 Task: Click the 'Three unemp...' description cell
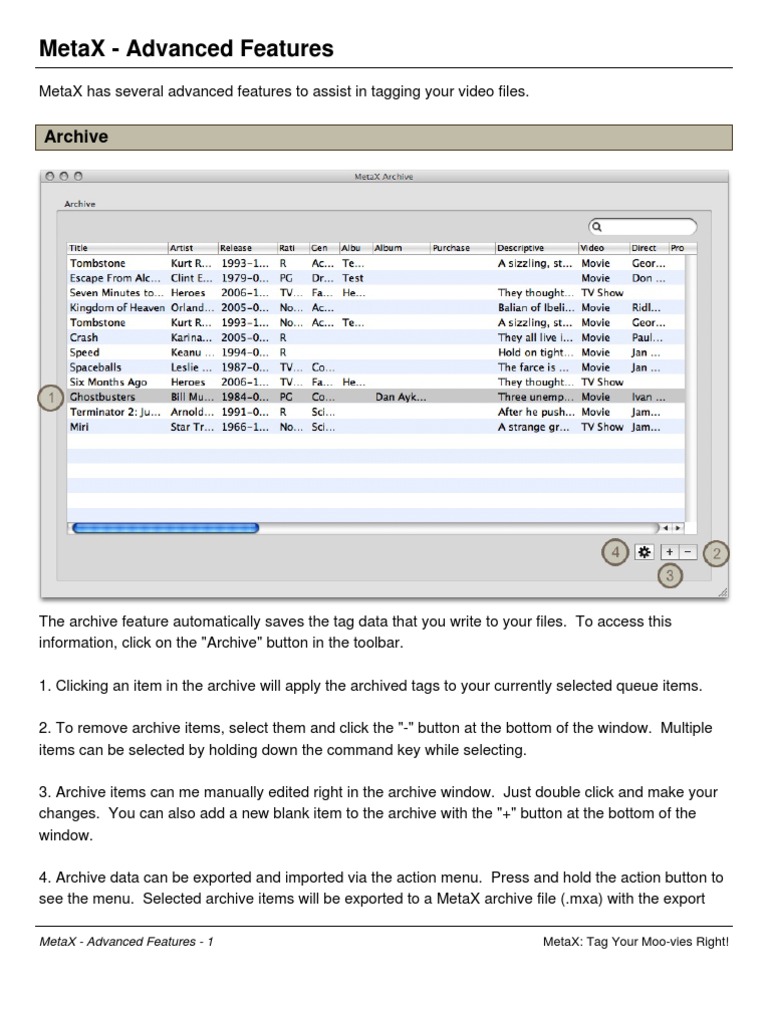tap(536, 397)
